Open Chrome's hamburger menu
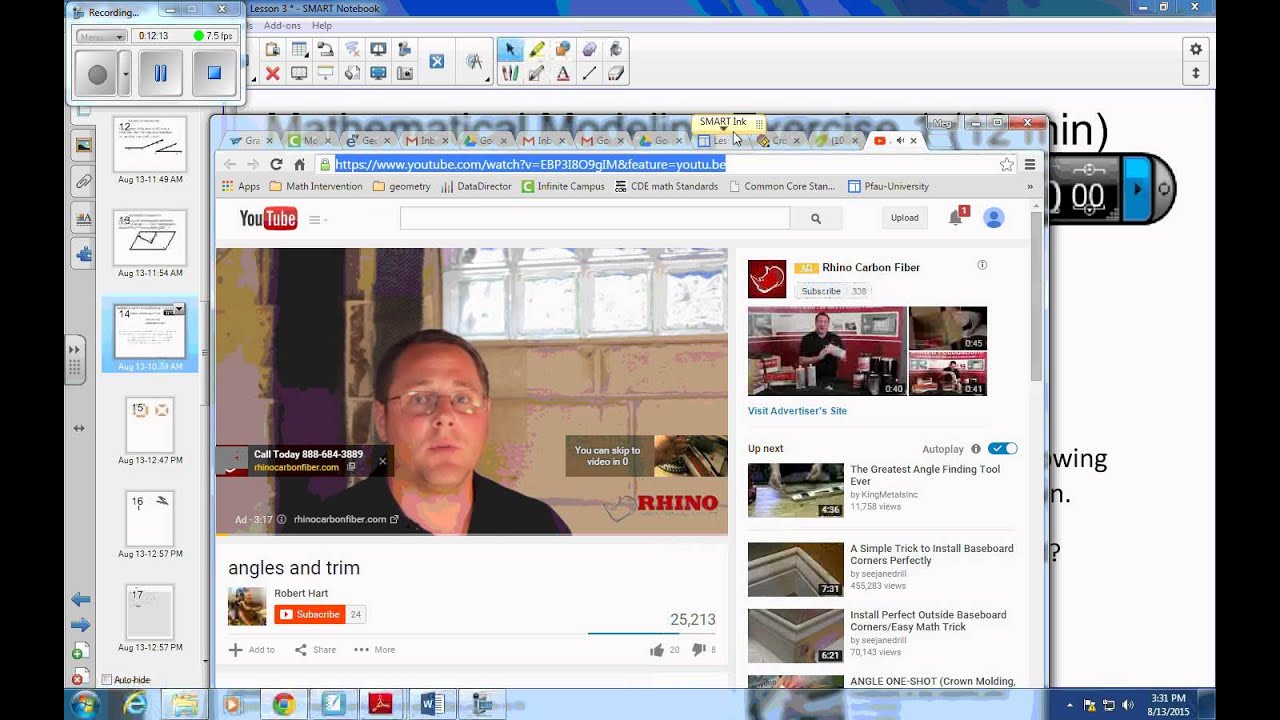 [1029, 164]
